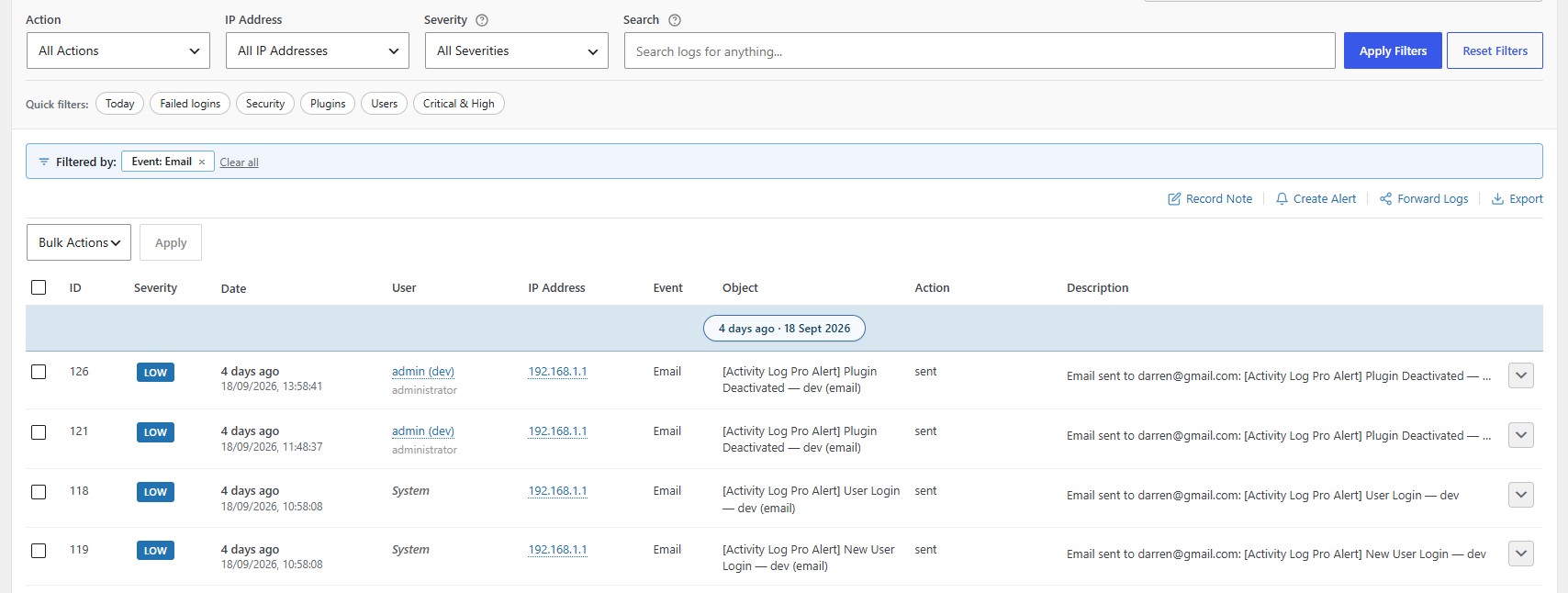The width and height of the screenshot is (1568, 593).
Task: Click the Event column header
Action: (x=667, y=288)
